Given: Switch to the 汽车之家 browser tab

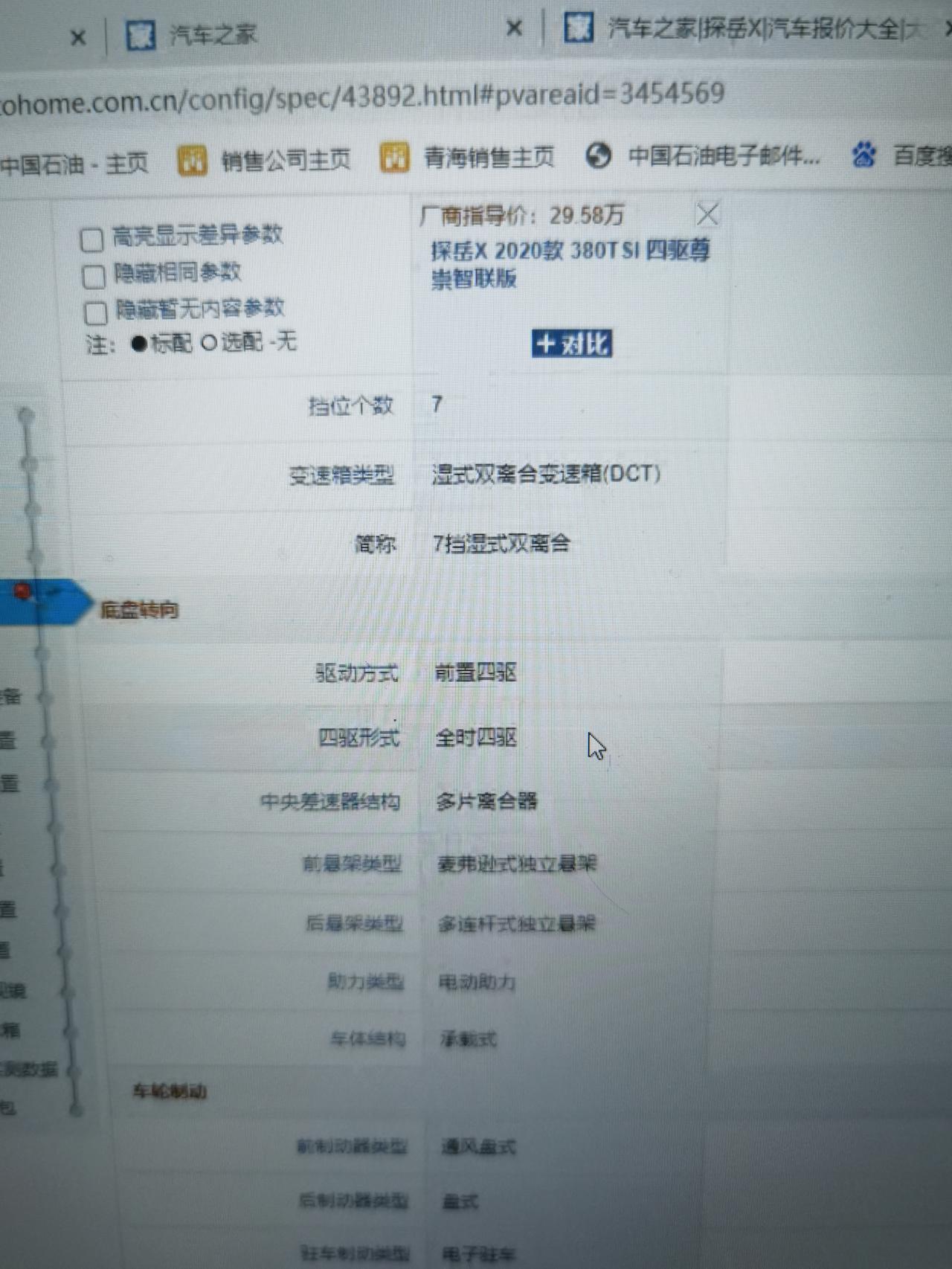Looking at the screenshot, I should pos(212,34).
